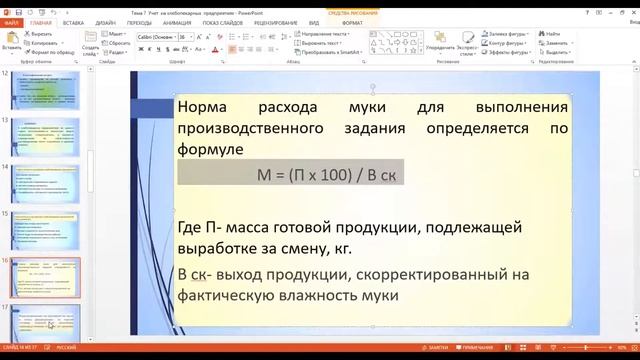Expand the shapes gallery more arrow
The width and height of the screenshot is (640, 360).
point(421,51)
